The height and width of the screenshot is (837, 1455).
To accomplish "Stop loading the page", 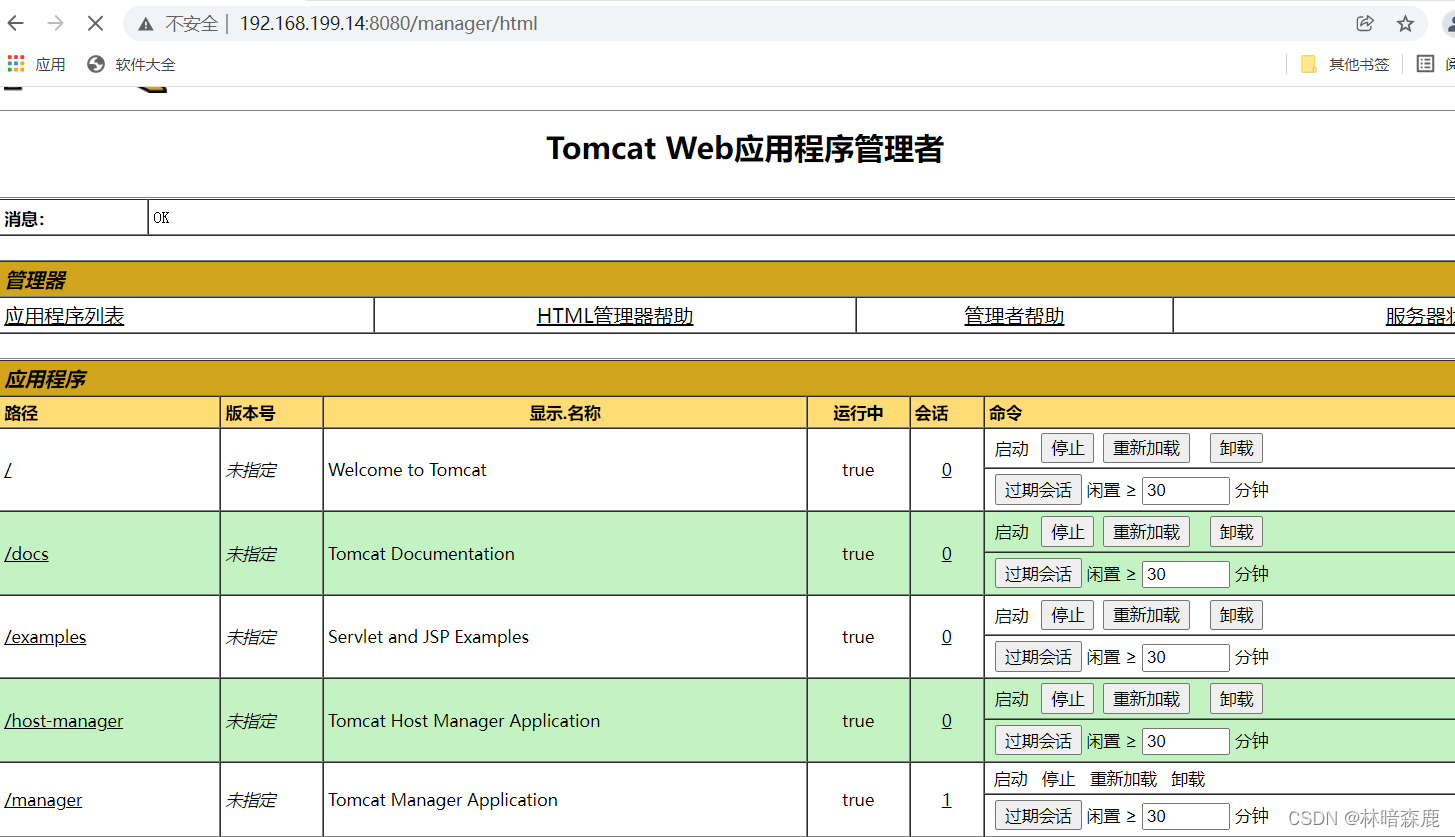I will point(96,23).
